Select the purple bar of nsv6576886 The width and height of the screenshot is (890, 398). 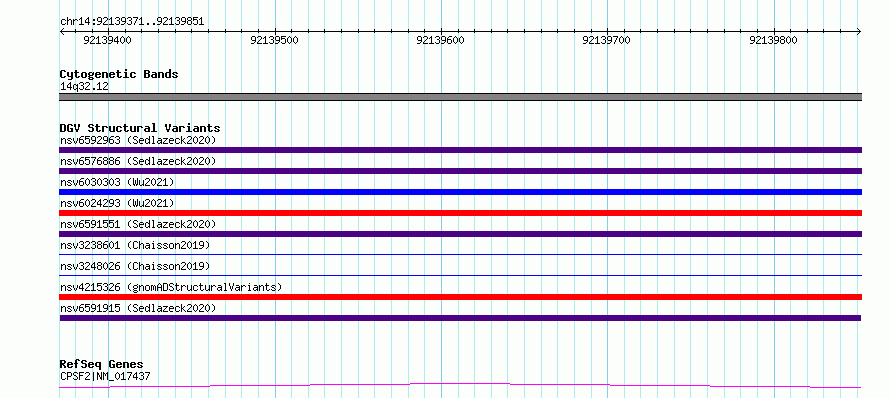[x=460, y=171]
